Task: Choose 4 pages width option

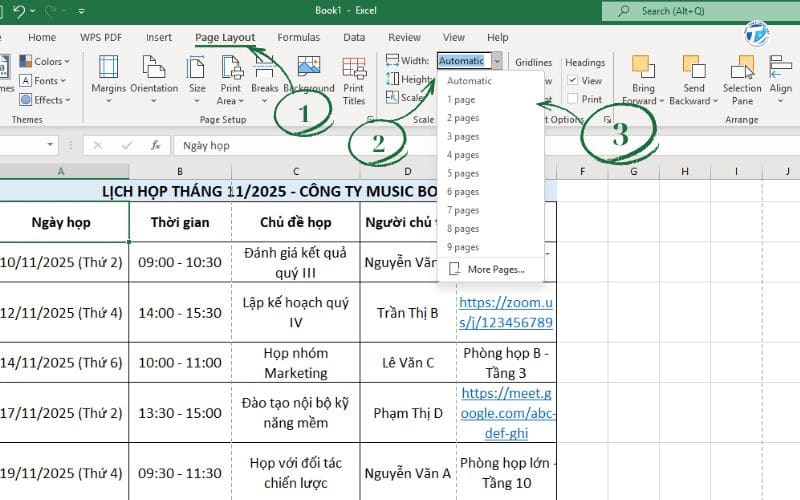Action: (x=490, y=155)
